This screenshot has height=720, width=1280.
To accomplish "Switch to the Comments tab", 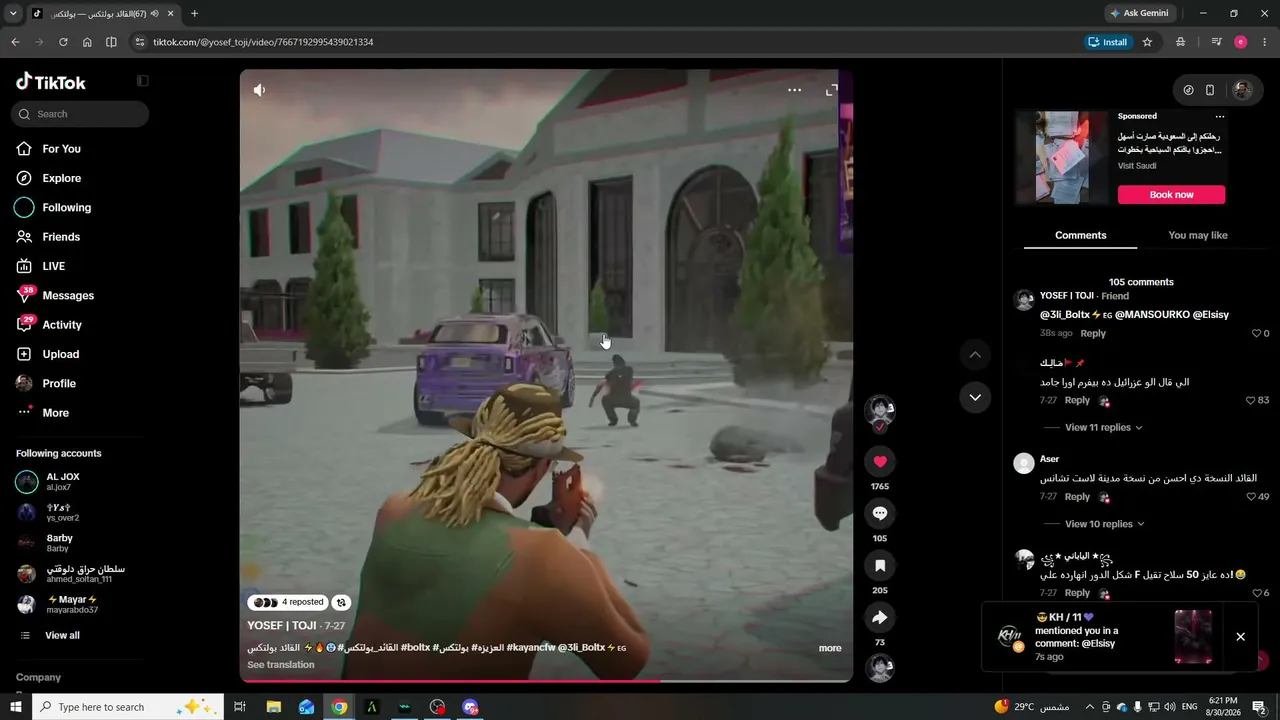I will 1080,235.
